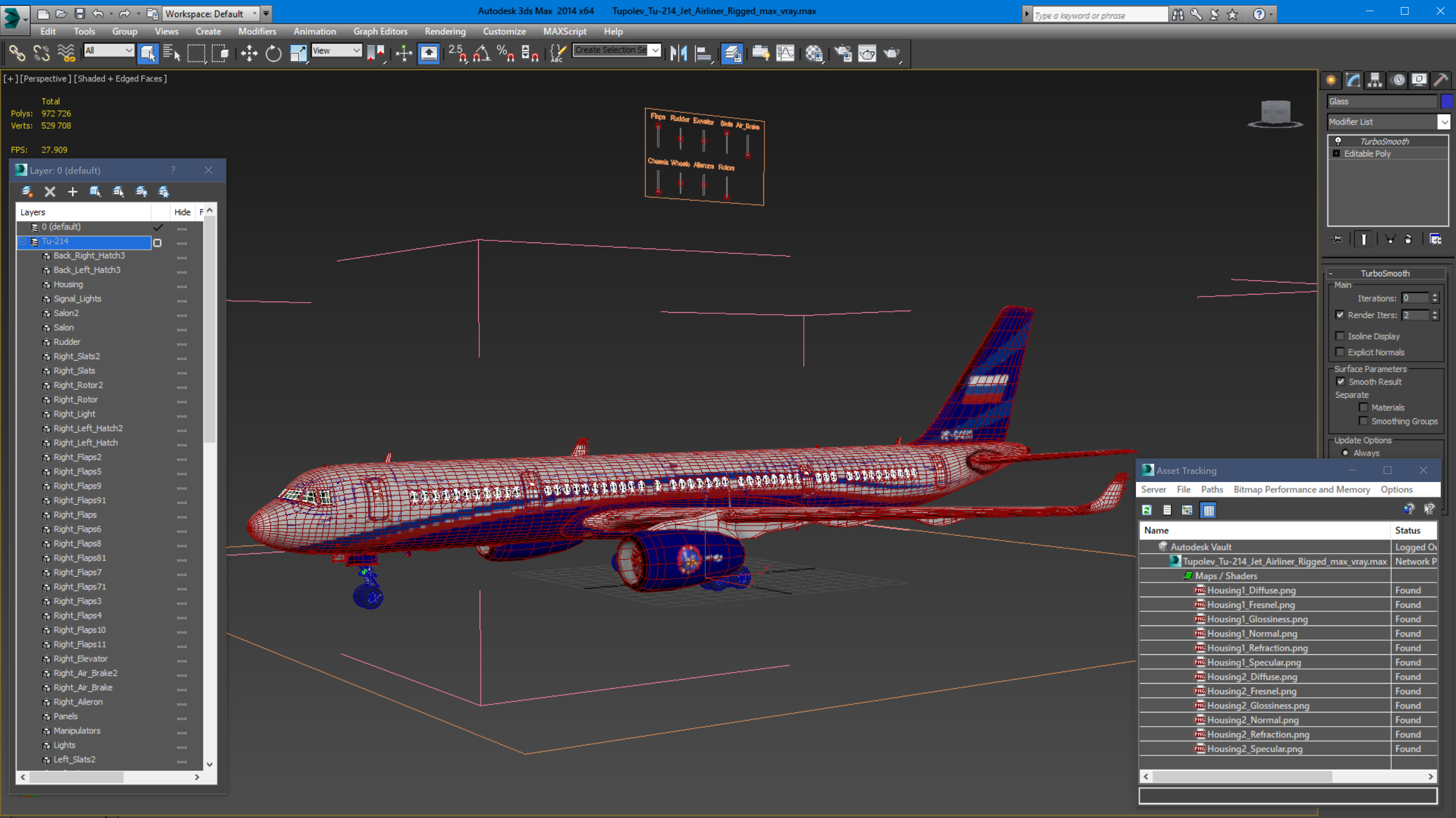Click Refresh icon in Asset Tracking
Viewport: 1456px width, 818px height.
pos(1147,510)
